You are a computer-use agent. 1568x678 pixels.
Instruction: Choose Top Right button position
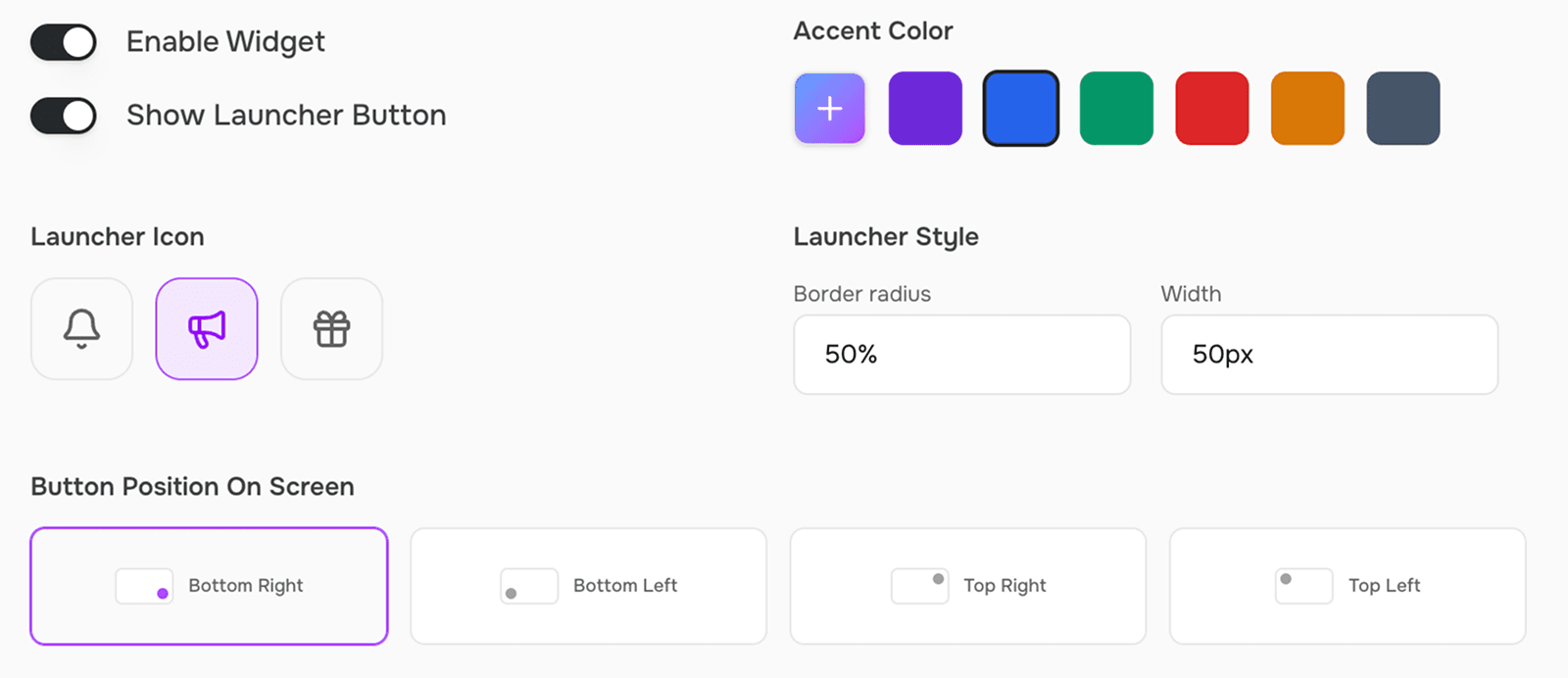coord(966,586)
